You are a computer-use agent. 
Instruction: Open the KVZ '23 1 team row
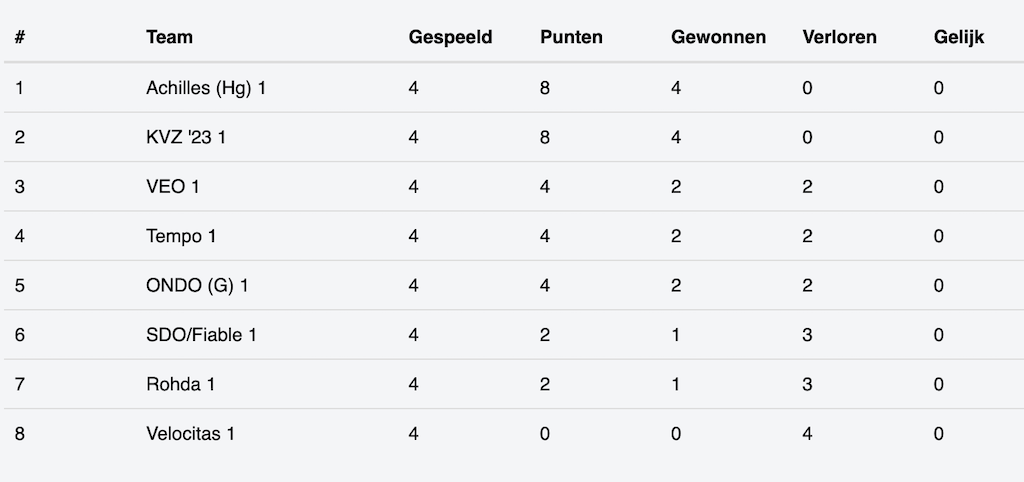(186, 137)
